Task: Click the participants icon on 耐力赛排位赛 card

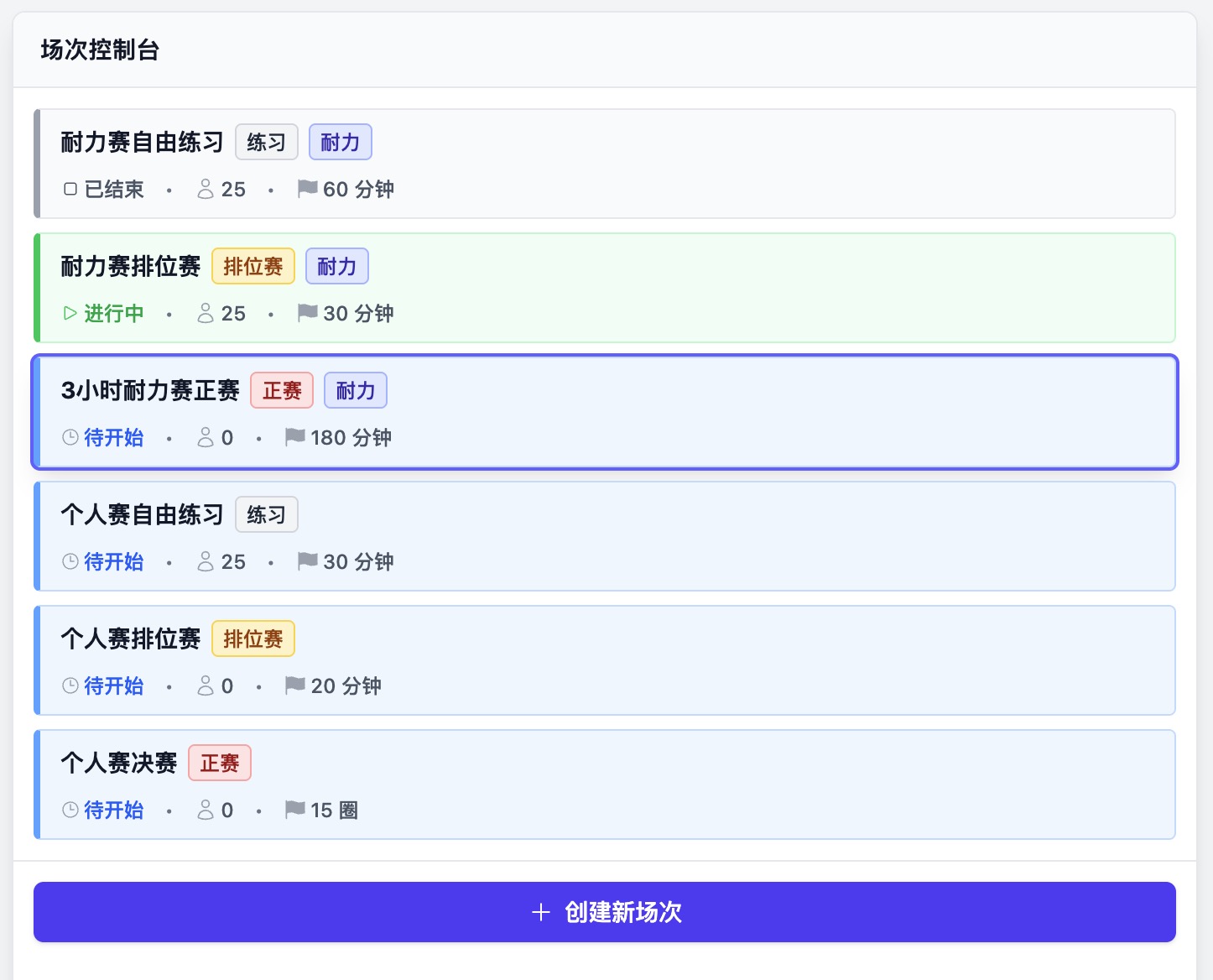Action: [x=205, y=313]
